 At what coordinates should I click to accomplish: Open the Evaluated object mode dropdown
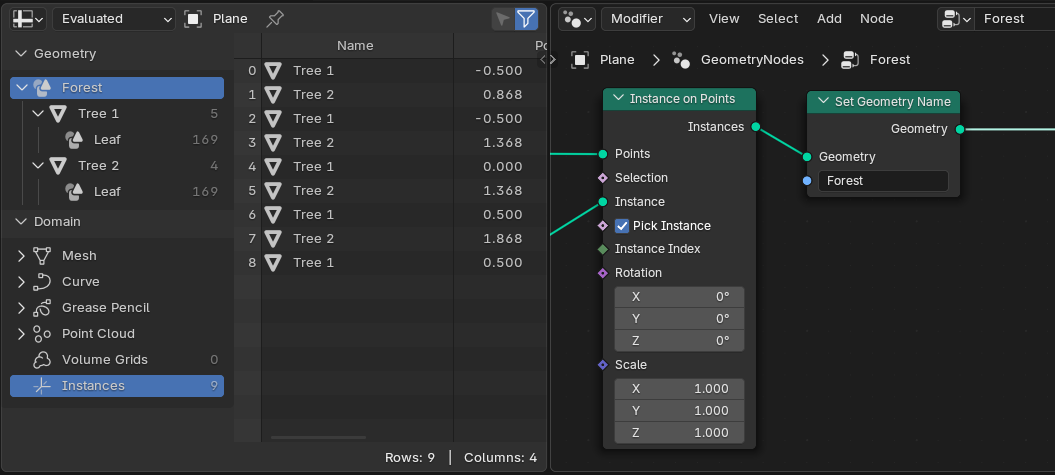click(113, 19)
